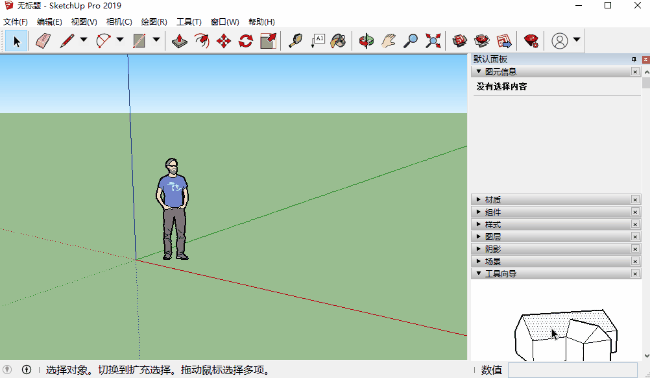Pick the Eraser tool
The image size is (650, 378).
click(43, 41)
